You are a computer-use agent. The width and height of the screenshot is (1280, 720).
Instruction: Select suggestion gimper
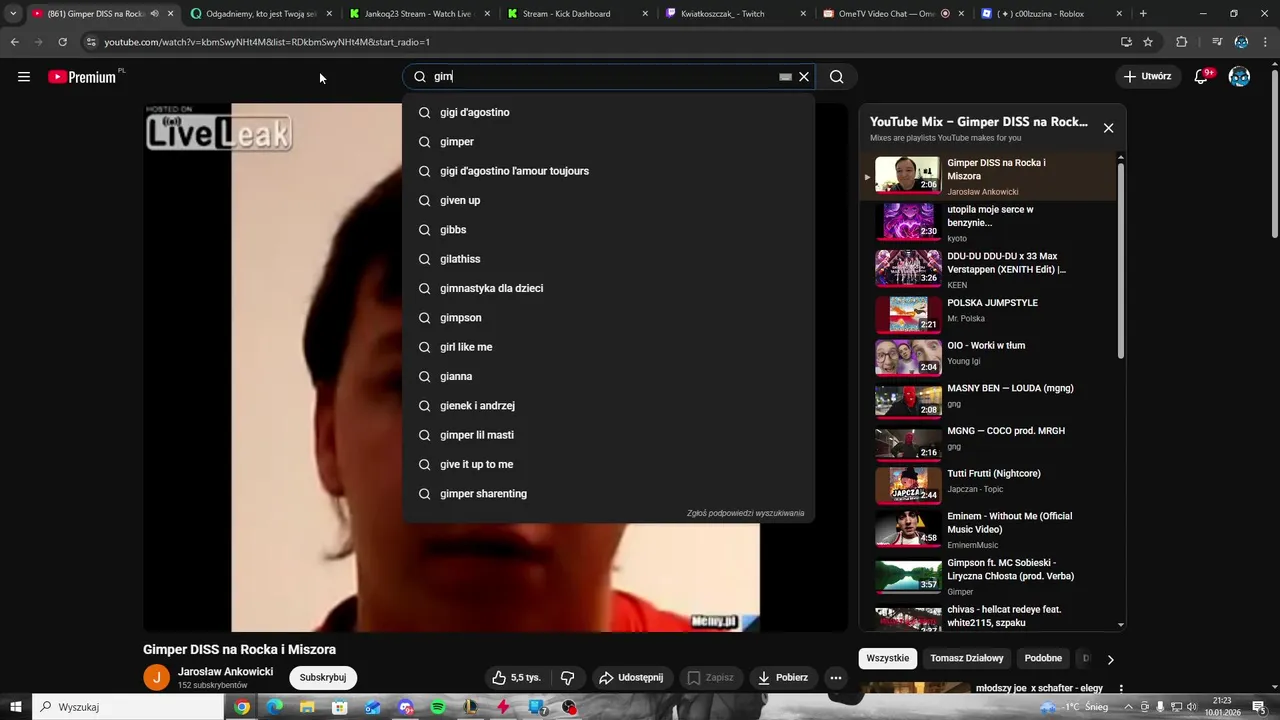pyautogui.click(x=608, y=142)
